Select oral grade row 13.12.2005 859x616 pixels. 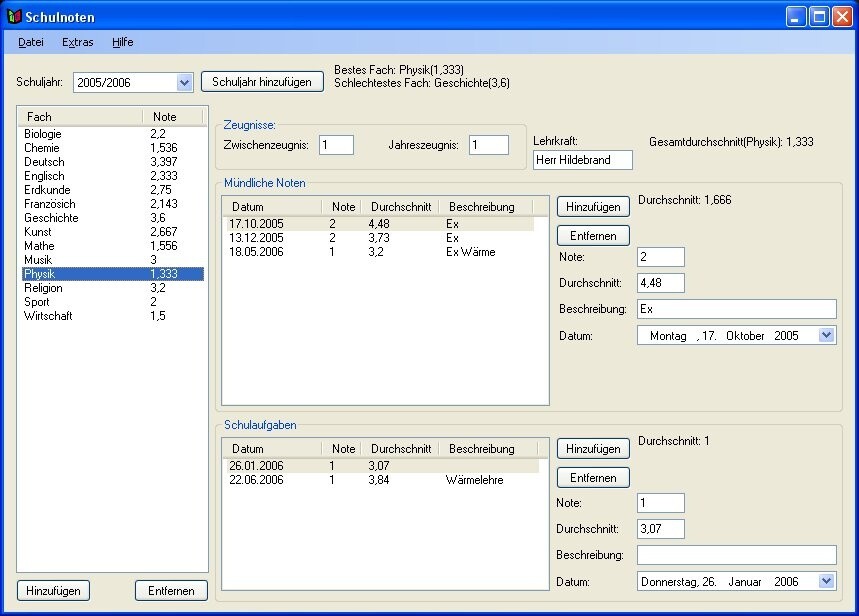[x=380, y=238]
